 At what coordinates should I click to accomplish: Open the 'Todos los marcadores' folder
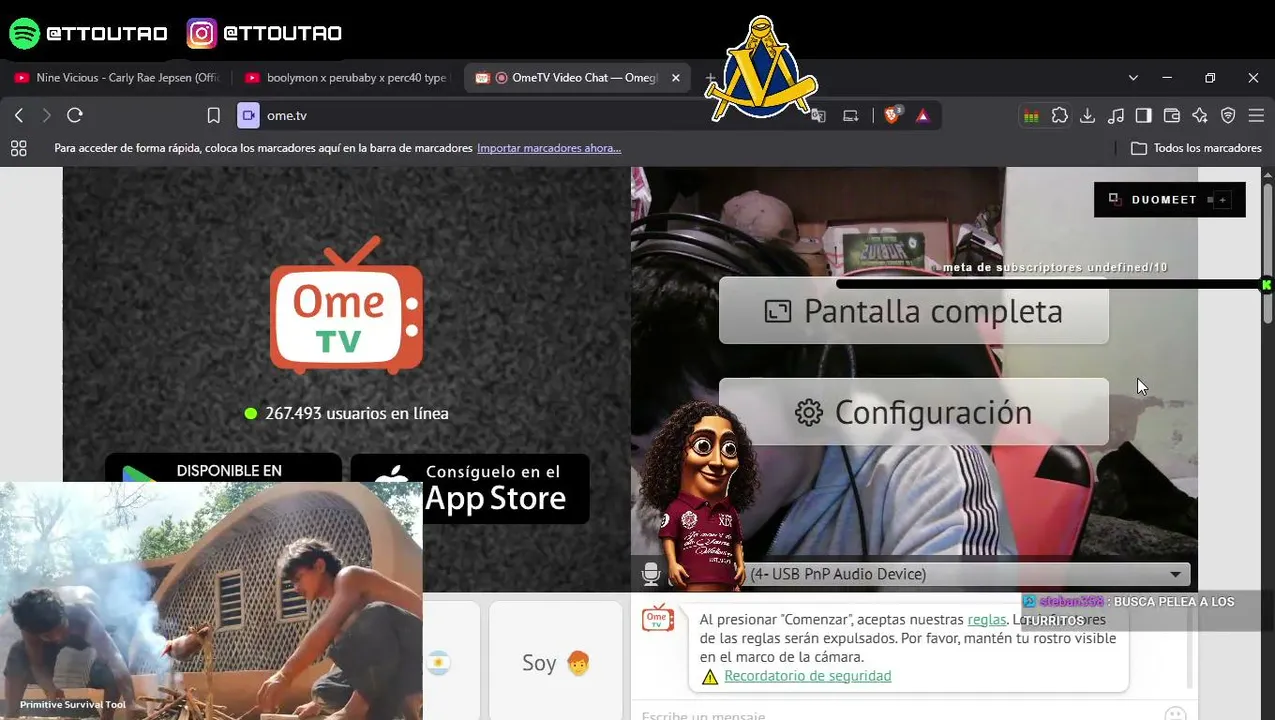[1196, 148]
